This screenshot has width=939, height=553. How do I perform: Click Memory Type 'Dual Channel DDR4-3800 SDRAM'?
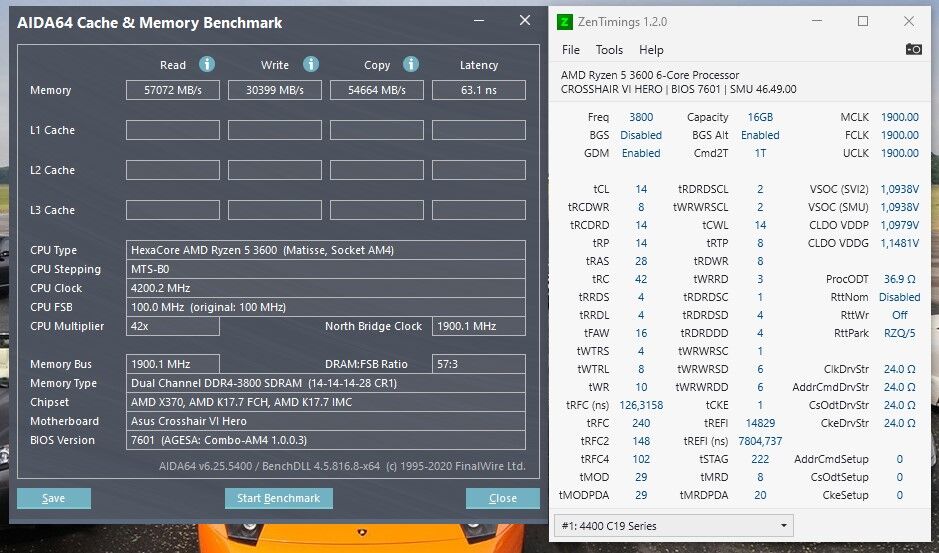(326, 383)
